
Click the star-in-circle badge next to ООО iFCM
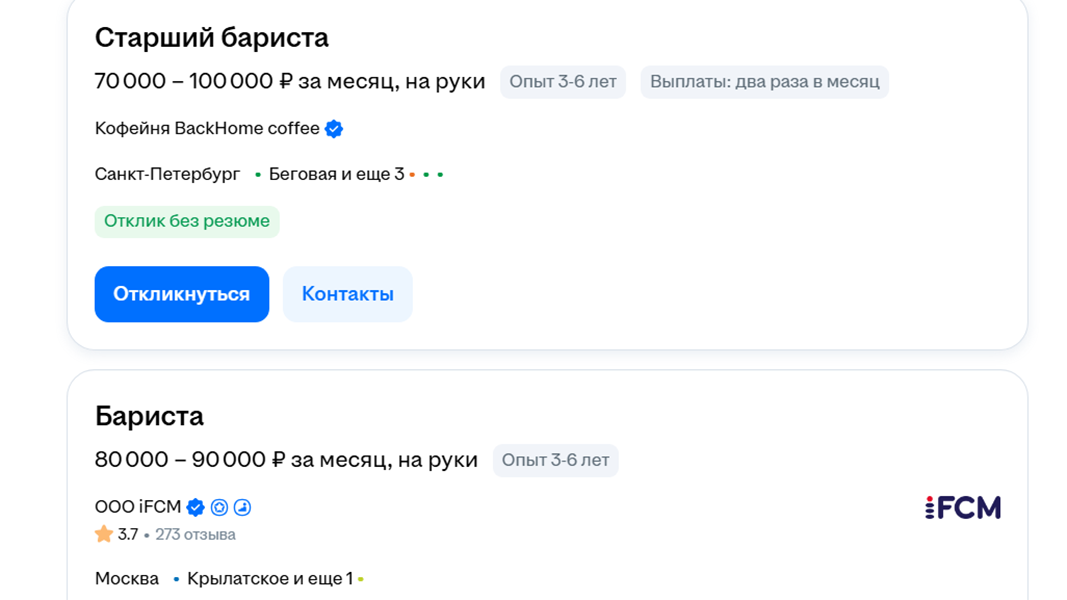click(219, 507)
